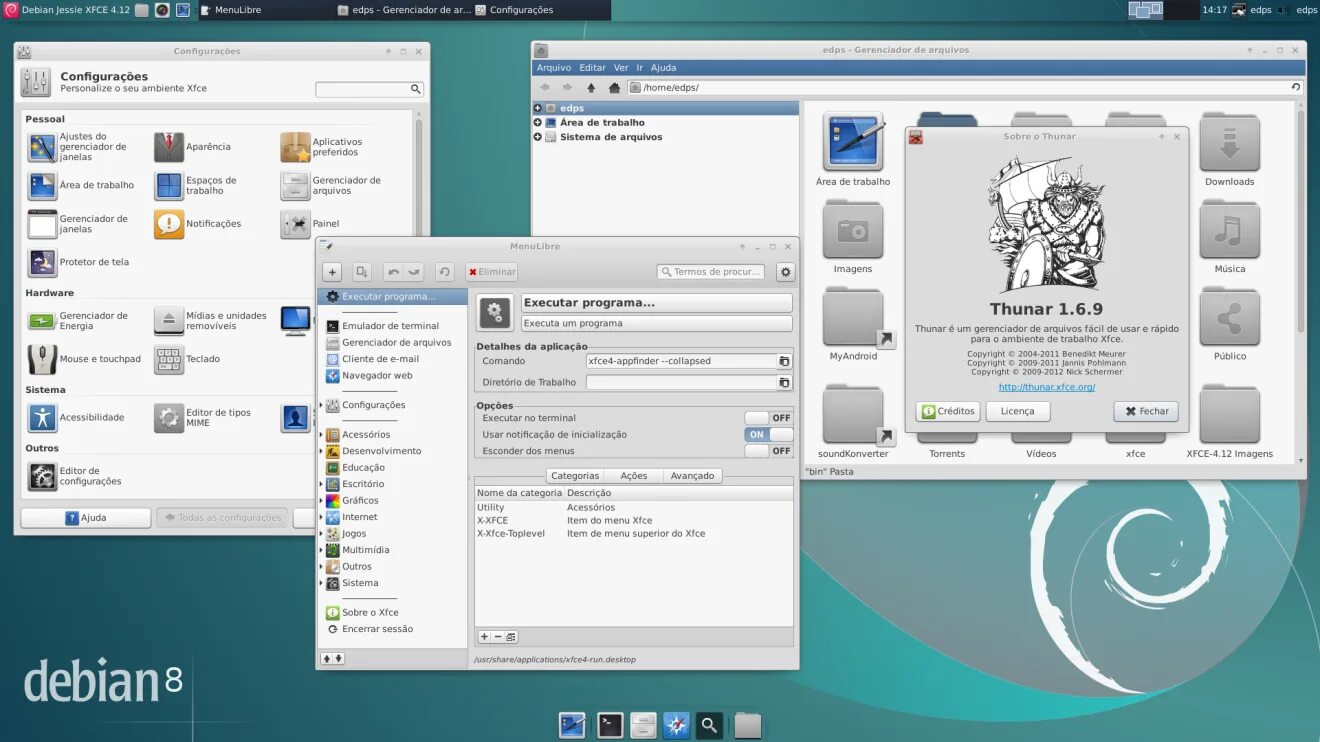Reload folder icon in Thunar location bar
This screenshot has height=742, width=1320.
pos(1296,87)
